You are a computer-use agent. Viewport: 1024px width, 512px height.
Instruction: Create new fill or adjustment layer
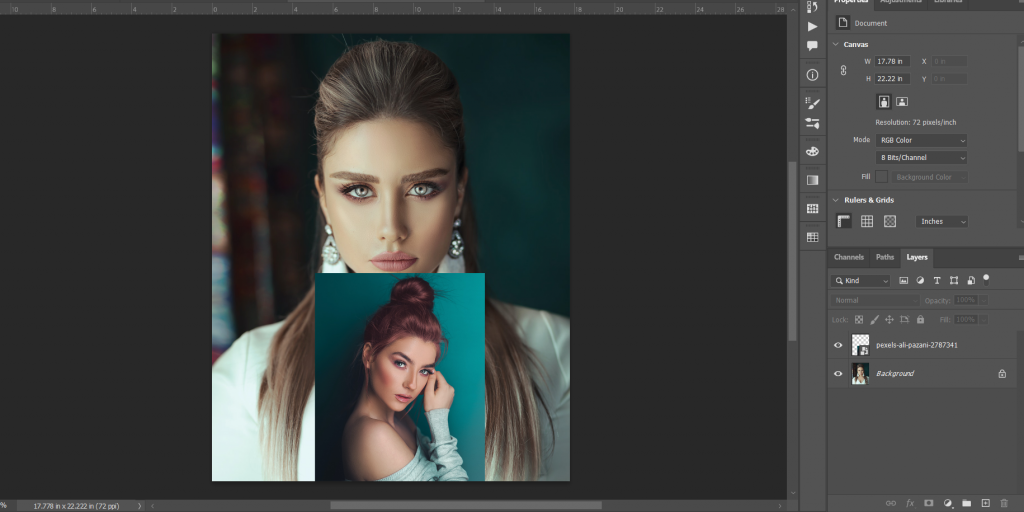(x=948, y=504)
